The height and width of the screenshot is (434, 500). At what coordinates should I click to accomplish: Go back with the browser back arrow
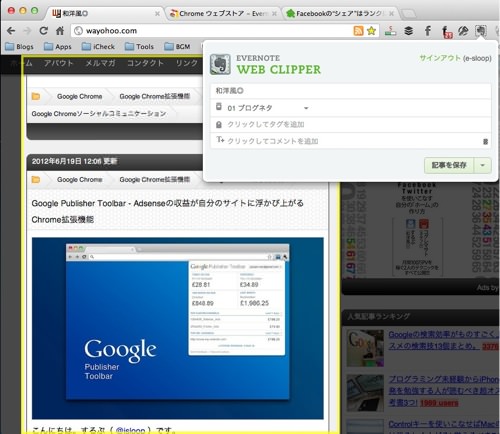[x=11, y=31]
